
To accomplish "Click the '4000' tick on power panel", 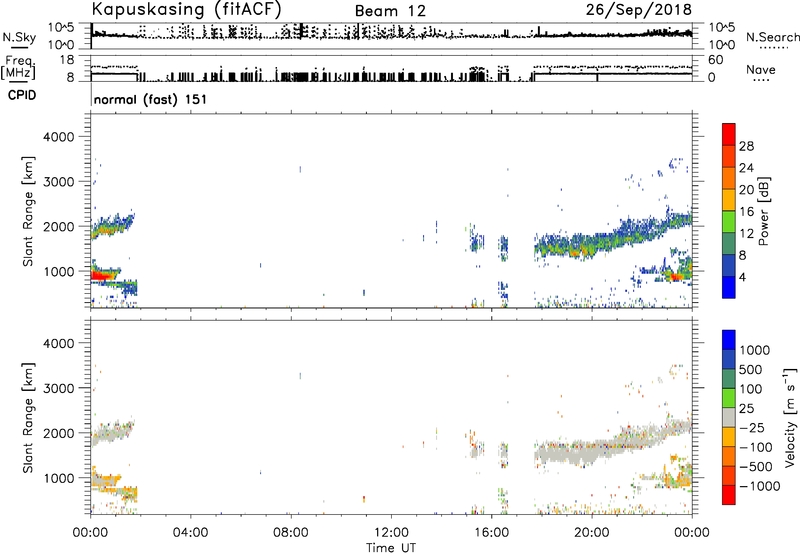I will (x=59, y=137).
